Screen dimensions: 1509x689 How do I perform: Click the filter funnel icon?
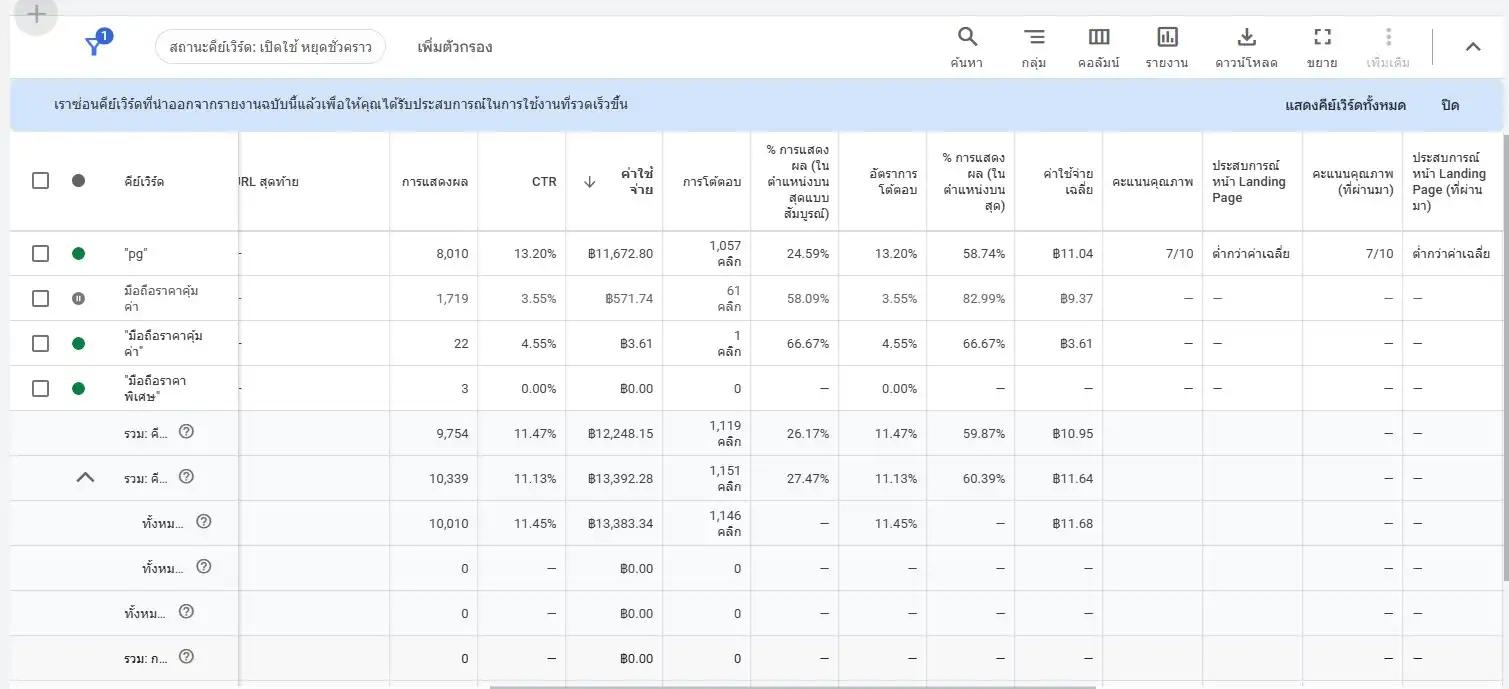[x=95, y=46]
